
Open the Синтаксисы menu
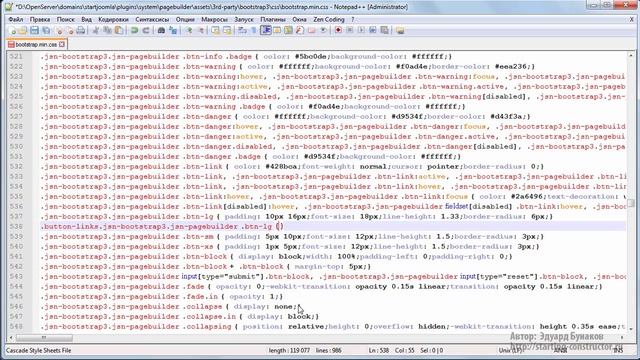tap(152, 19)
